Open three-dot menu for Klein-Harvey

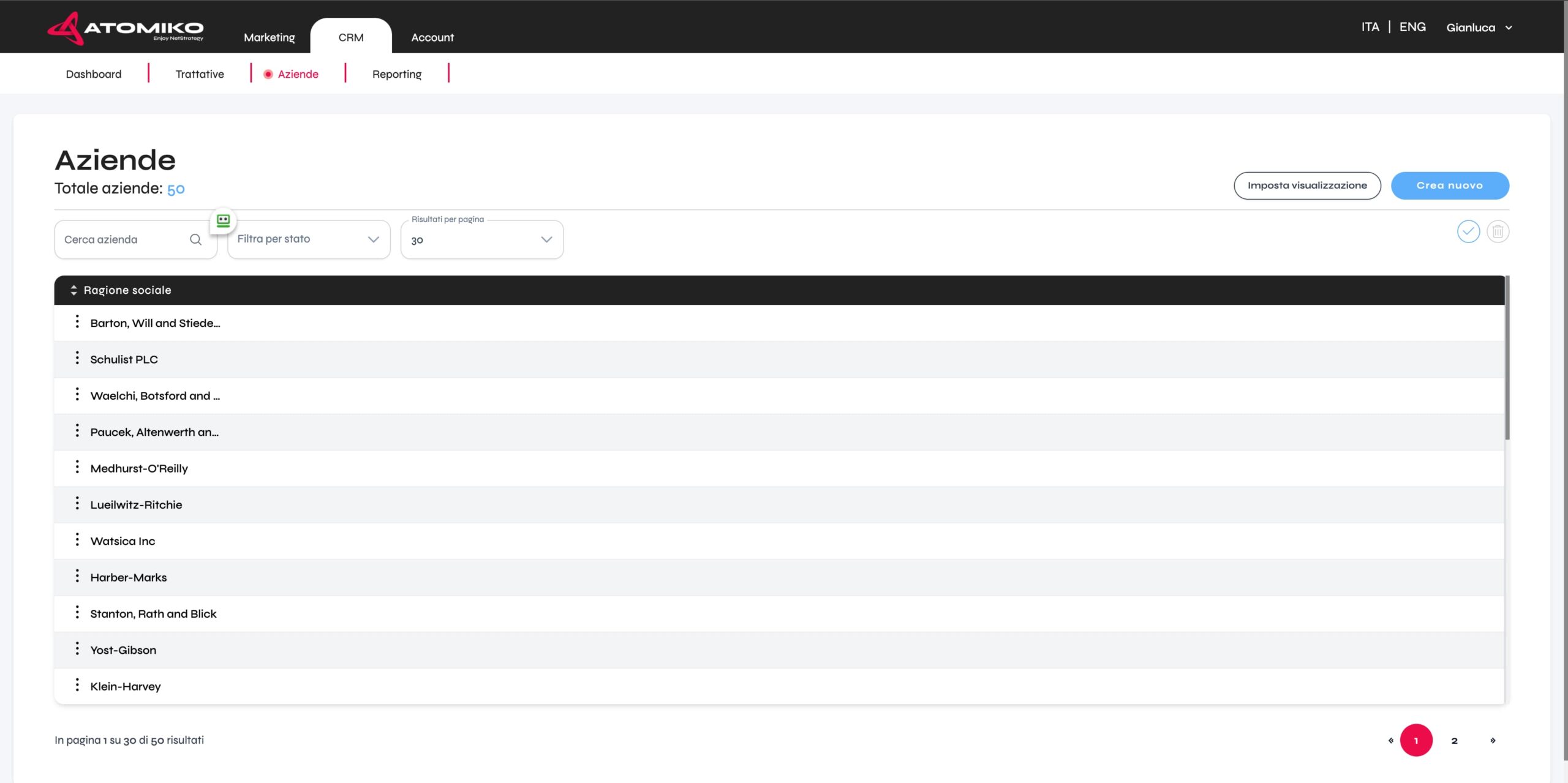[x=77, y=685]
